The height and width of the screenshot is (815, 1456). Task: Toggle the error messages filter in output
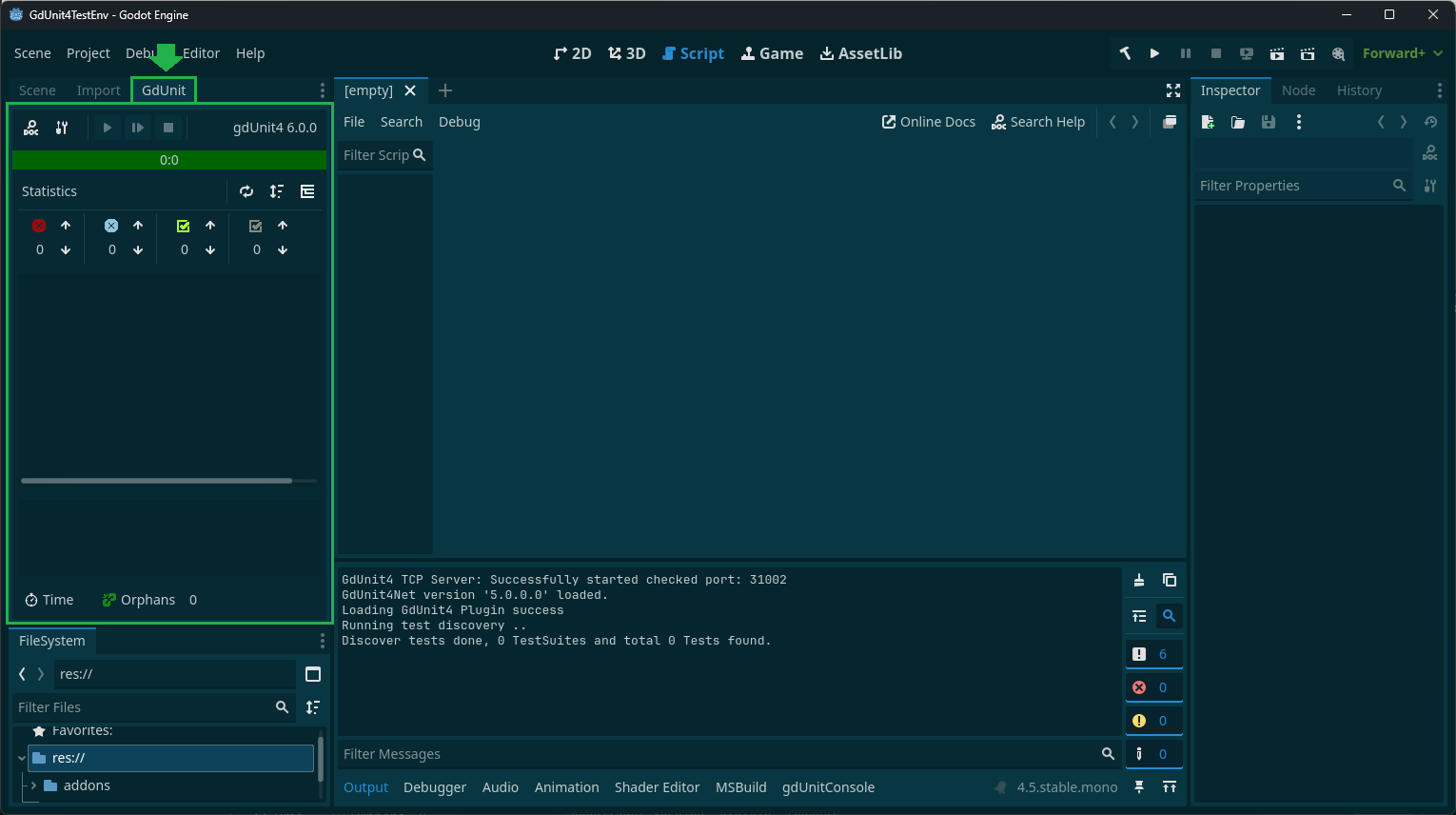(x=1153, y=687)
